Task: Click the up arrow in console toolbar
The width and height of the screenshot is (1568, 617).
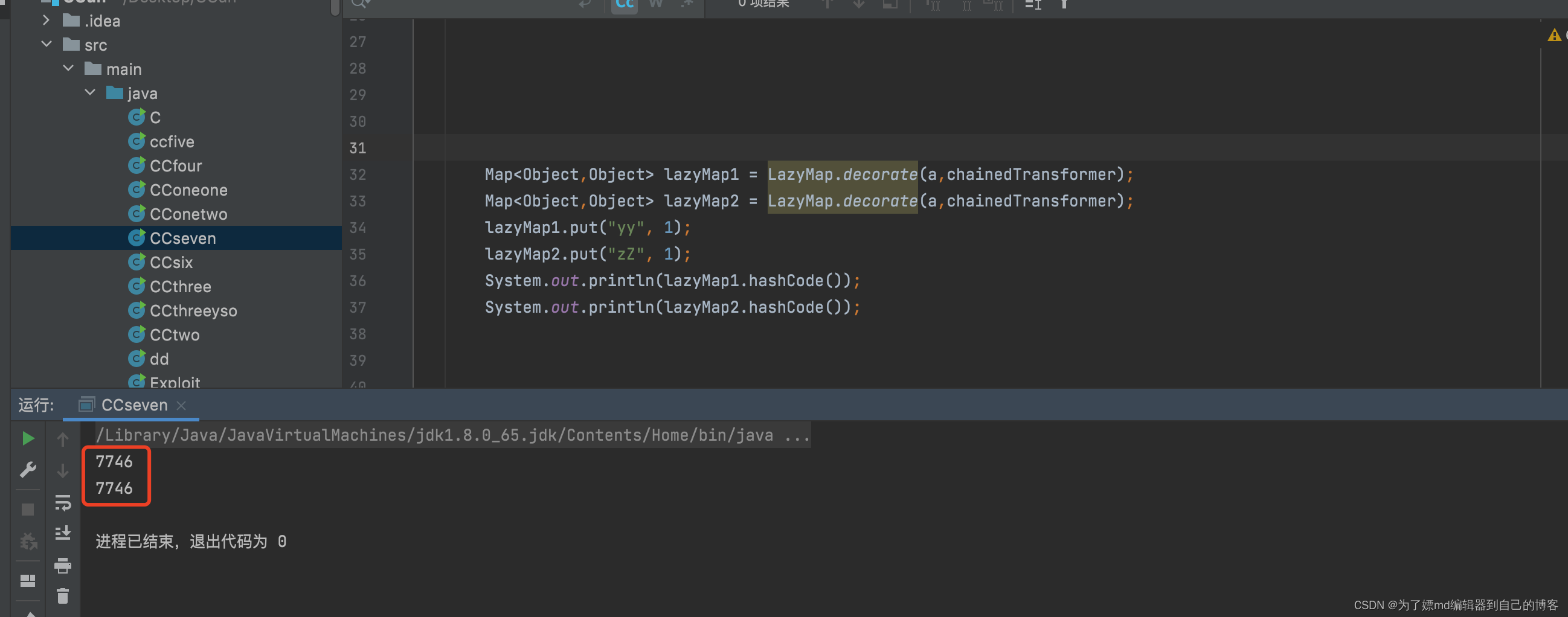Action: pyautogui.click(x=63, y=439)
